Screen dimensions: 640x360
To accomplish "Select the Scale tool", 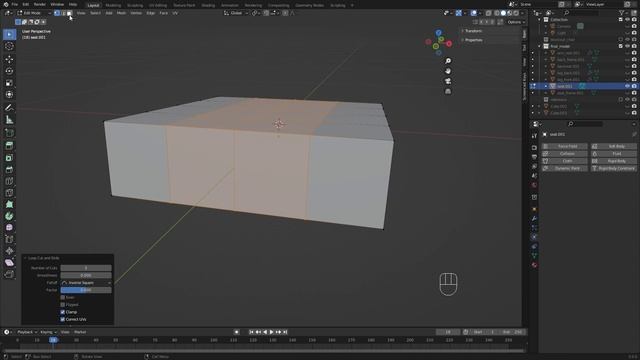I will (9, 83).
